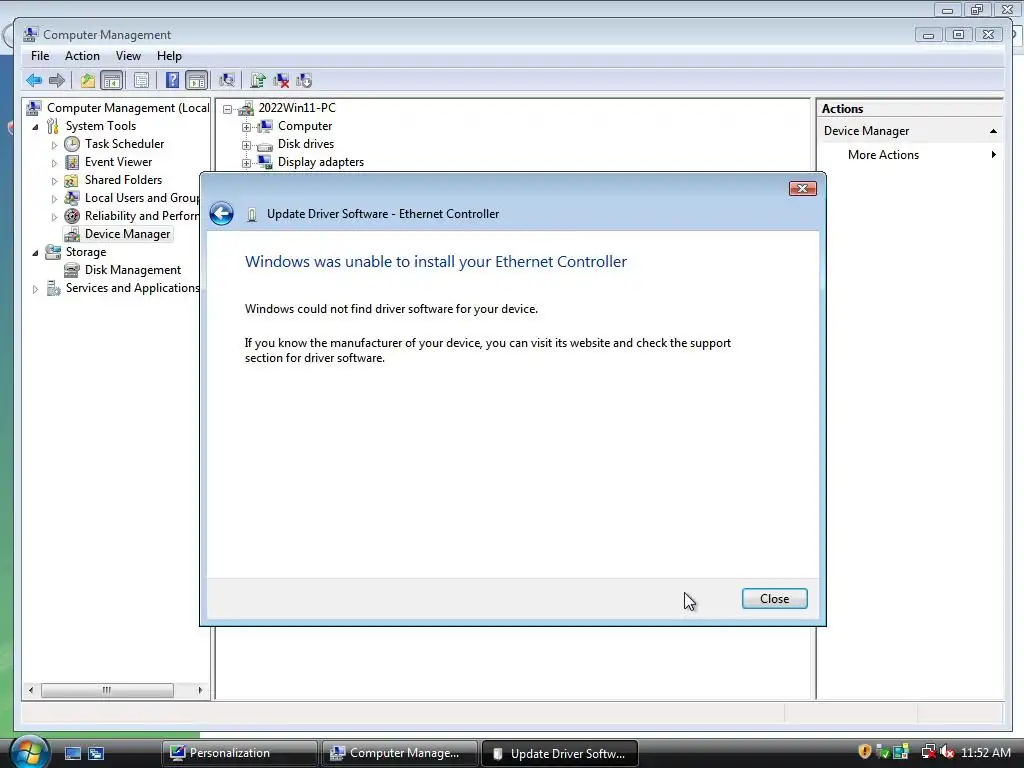Click console tree scroll left arrow

[x=31, y=690]
